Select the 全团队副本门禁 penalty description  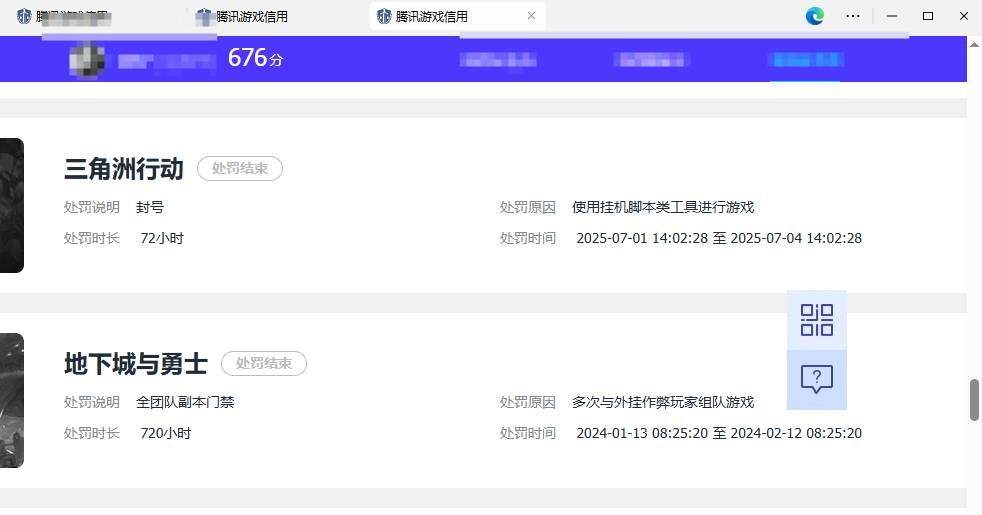tap(185, 402)
